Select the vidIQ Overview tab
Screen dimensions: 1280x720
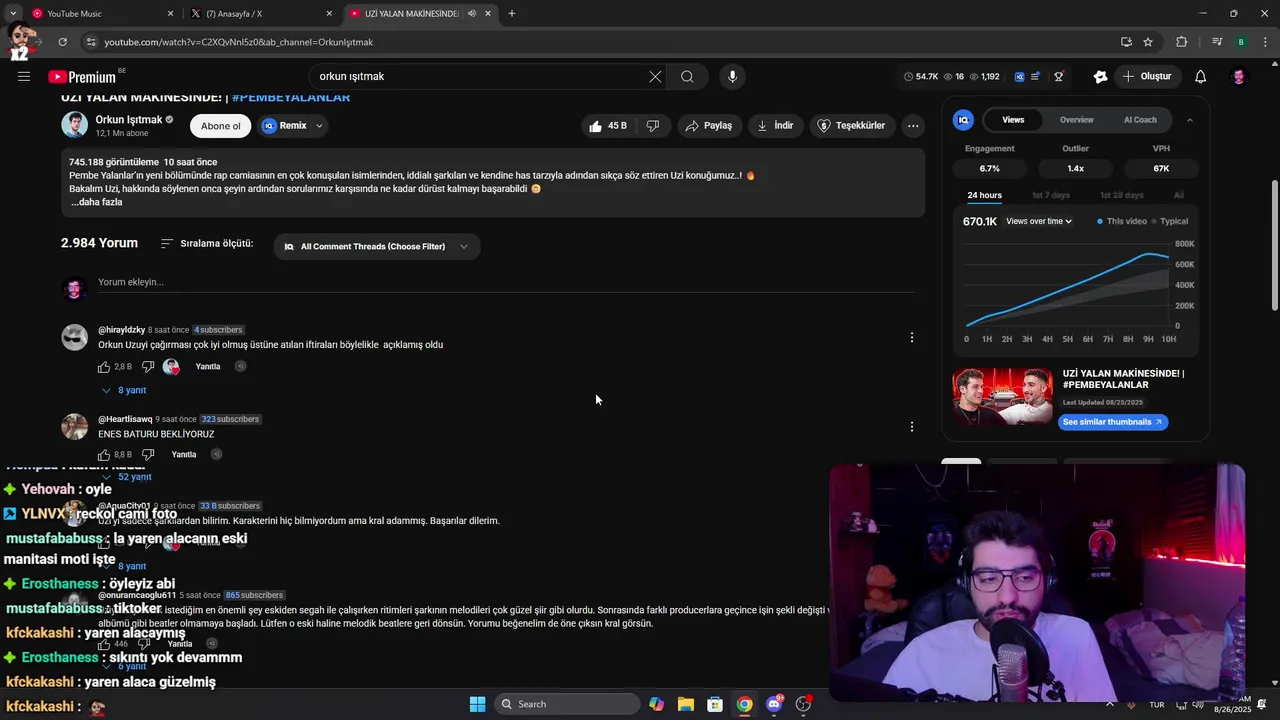(1077, 120)
